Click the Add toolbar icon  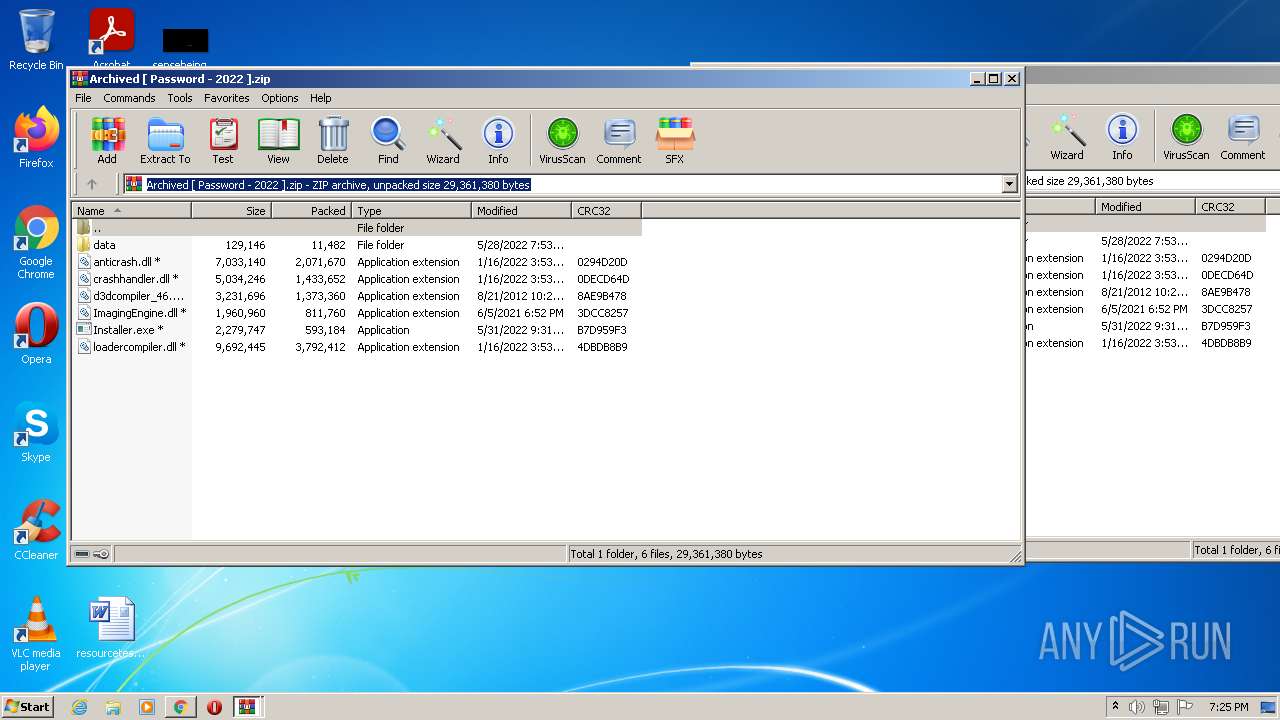[x=107, y=140]
